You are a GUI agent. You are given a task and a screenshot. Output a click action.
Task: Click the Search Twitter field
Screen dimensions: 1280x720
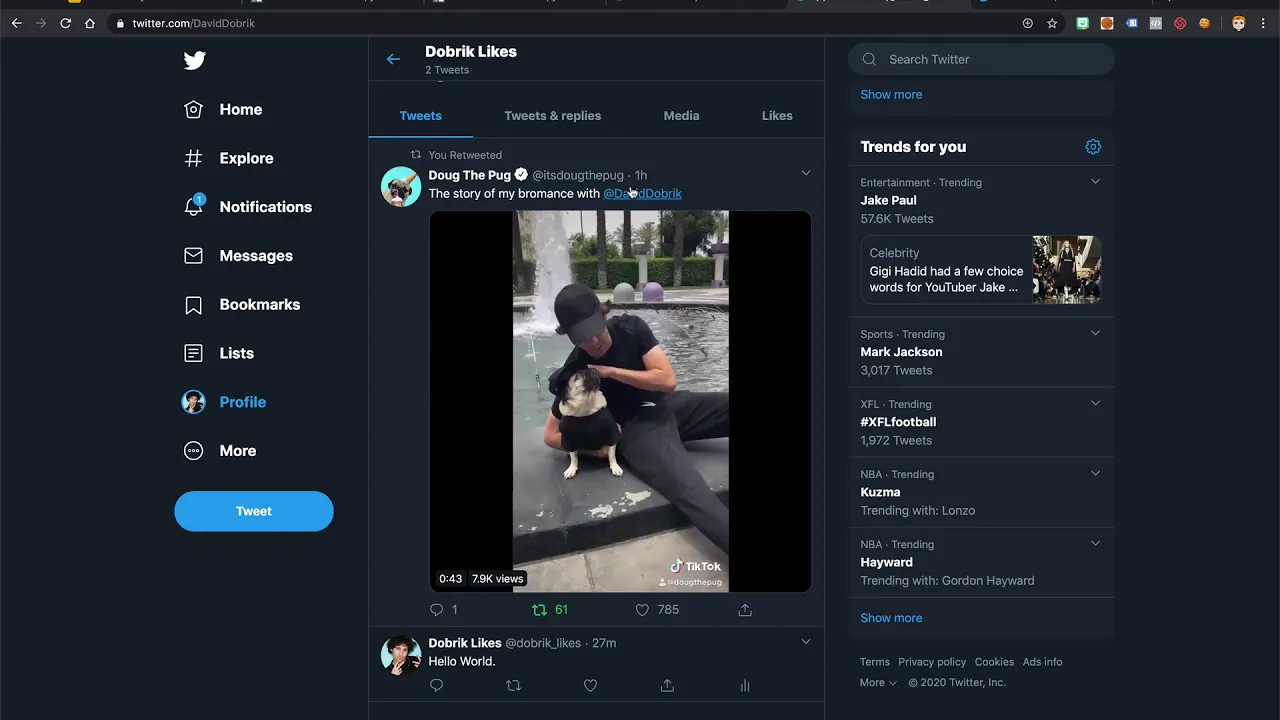981,59
